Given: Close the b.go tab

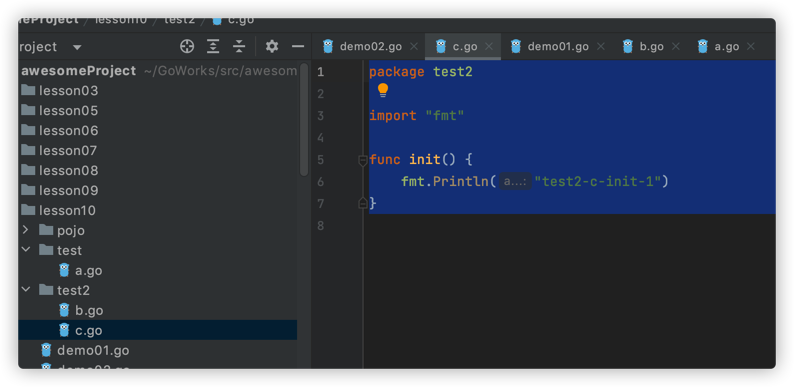Looking at the screenshot, I should (x=676, y=47).
